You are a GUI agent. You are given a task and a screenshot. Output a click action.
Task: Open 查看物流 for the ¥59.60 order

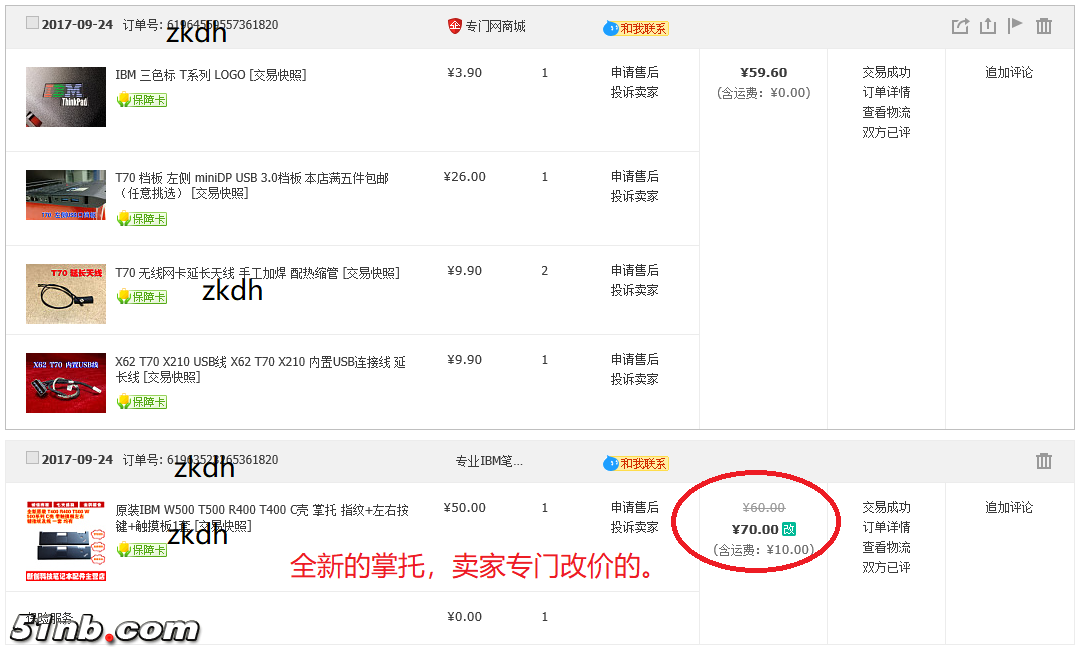pos(886,112)
